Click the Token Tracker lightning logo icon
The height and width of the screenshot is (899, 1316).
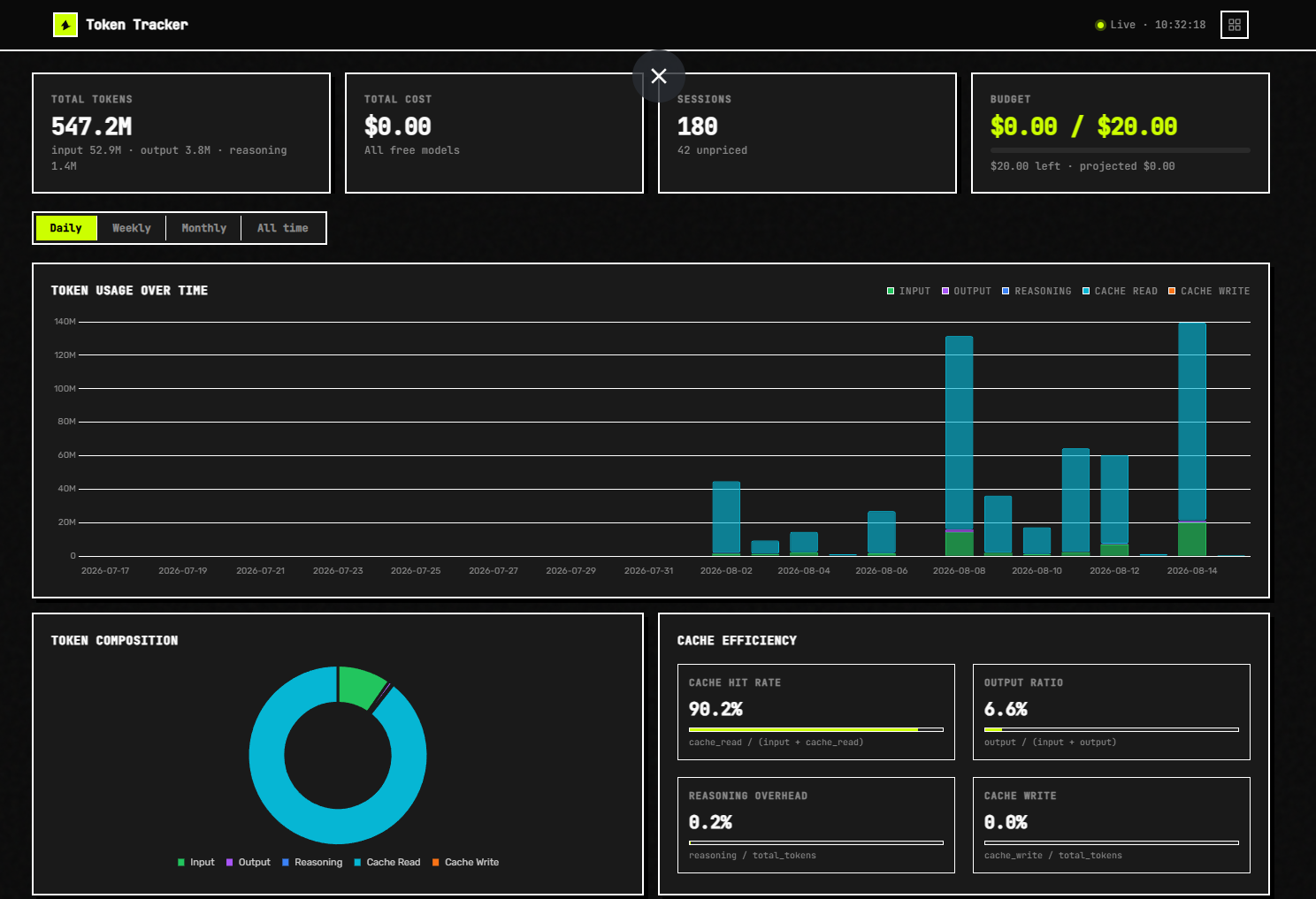[x=65, y=25]
